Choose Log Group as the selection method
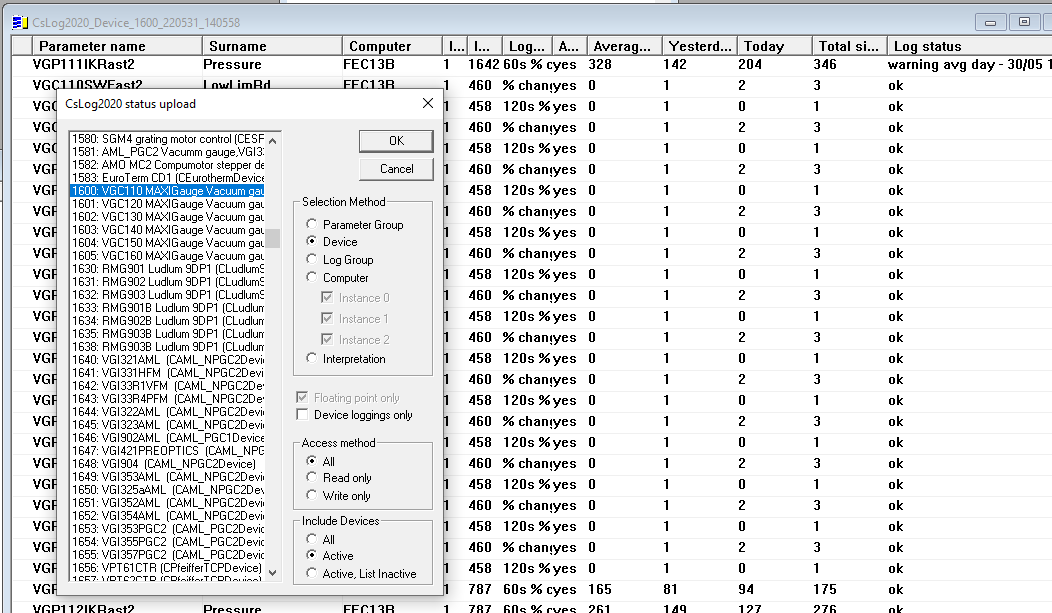The width and height of the screenshot is (1052, 613). pos(313,260)
